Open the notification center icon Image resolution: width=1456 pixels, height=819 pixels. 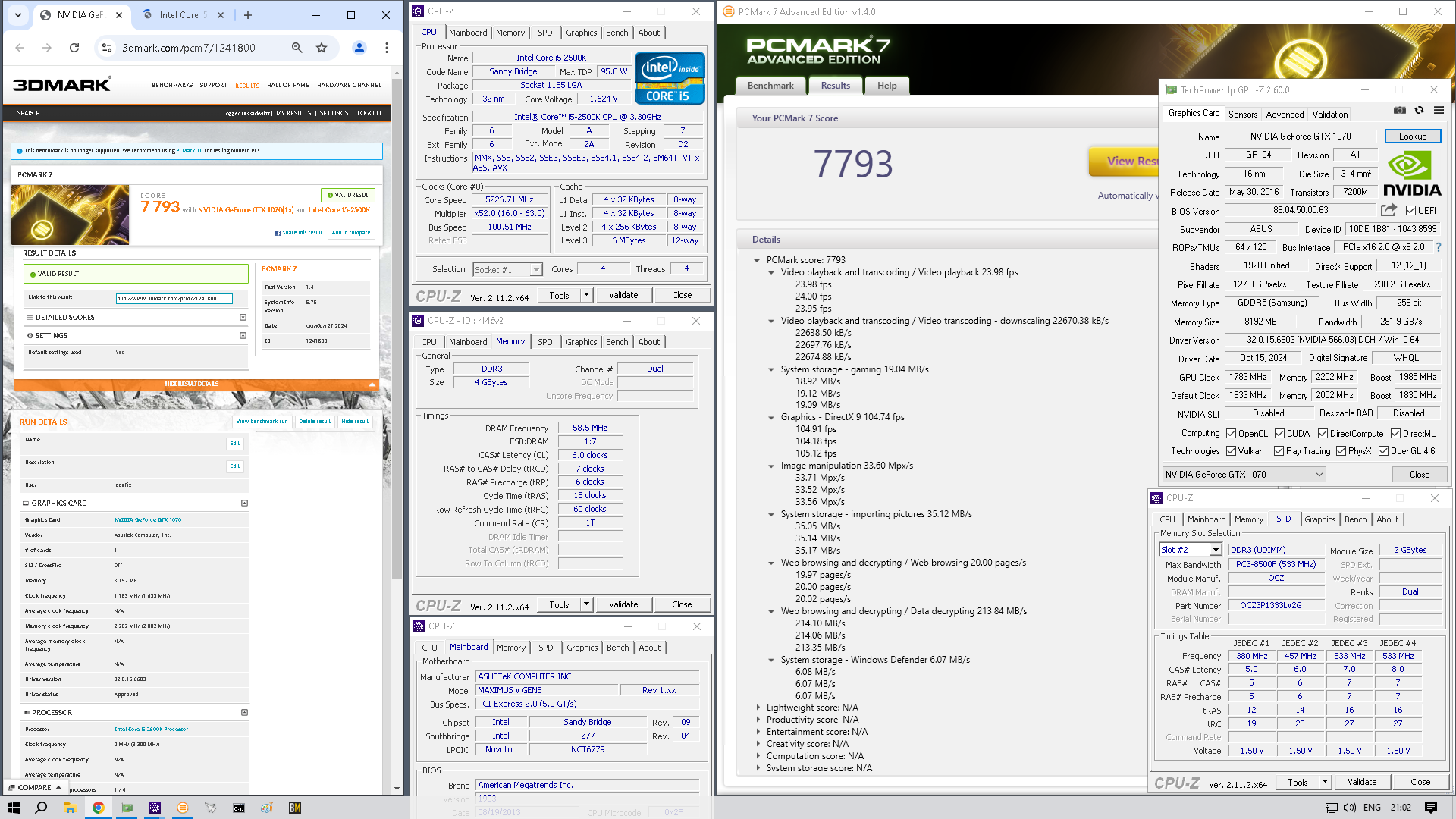tap(1431, 808)
